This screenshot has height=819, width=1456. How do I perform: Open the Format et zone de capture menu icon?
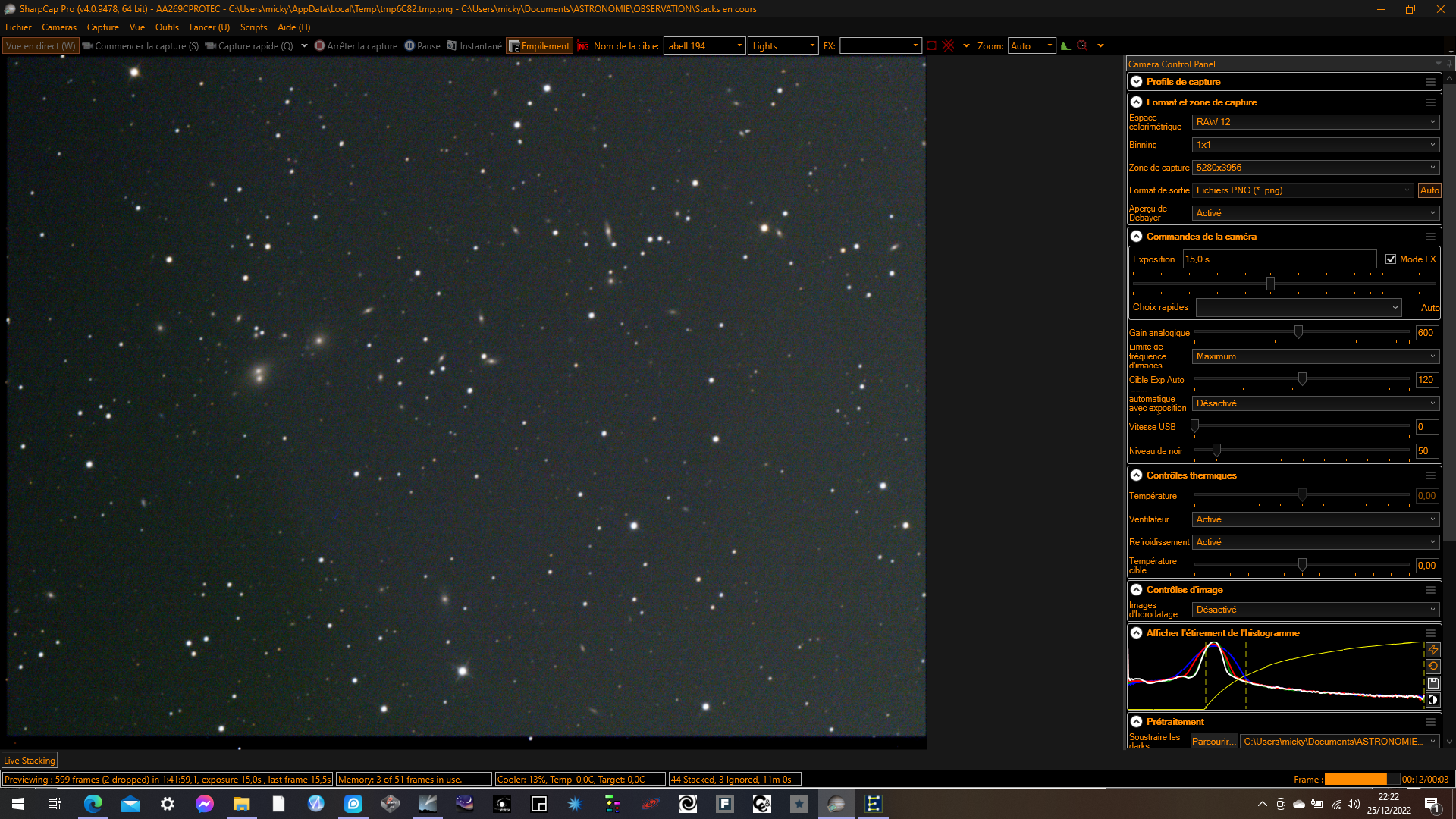[x=1430, y=102]
